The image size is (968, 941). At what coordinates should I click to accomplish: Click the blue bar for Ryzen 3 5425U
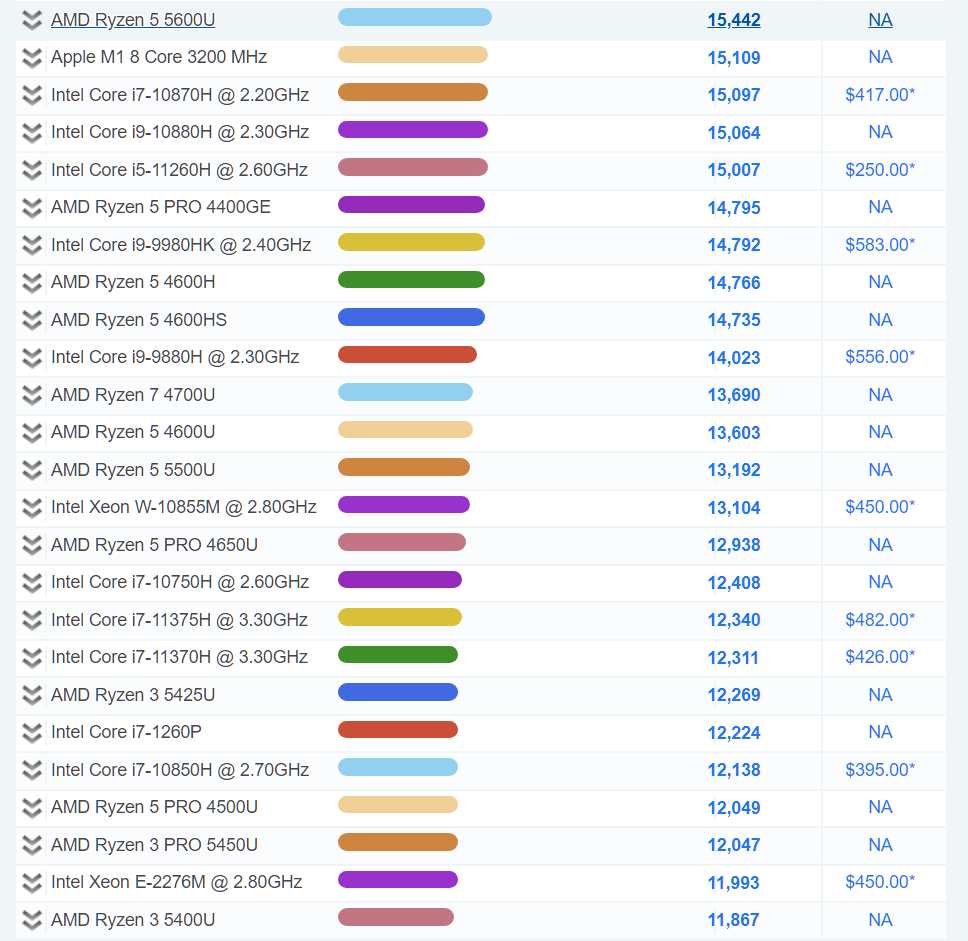click(x=398, y=692)
